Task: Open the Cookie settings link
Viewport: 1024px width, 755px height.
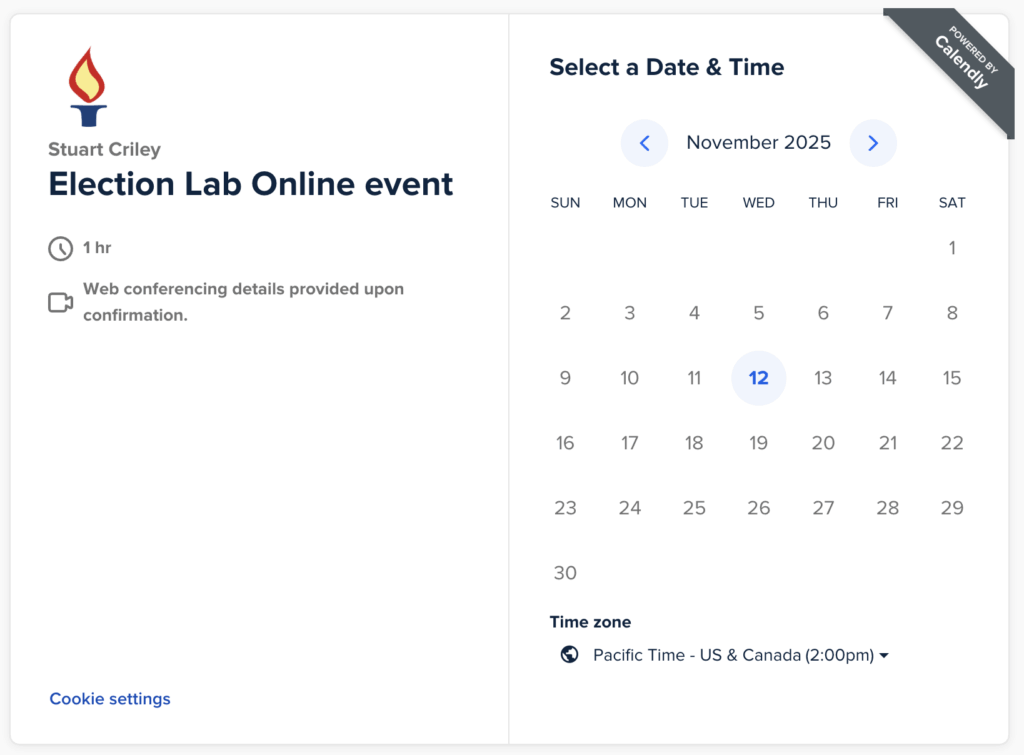Action: 109,698
